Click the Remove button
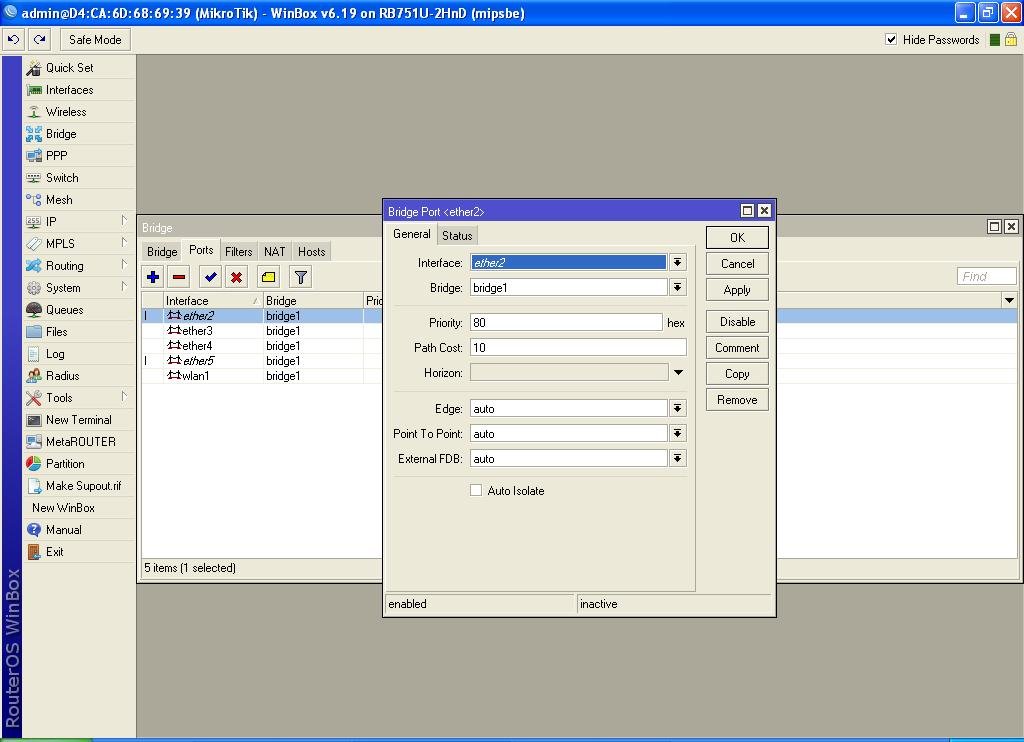 [737, 400]
